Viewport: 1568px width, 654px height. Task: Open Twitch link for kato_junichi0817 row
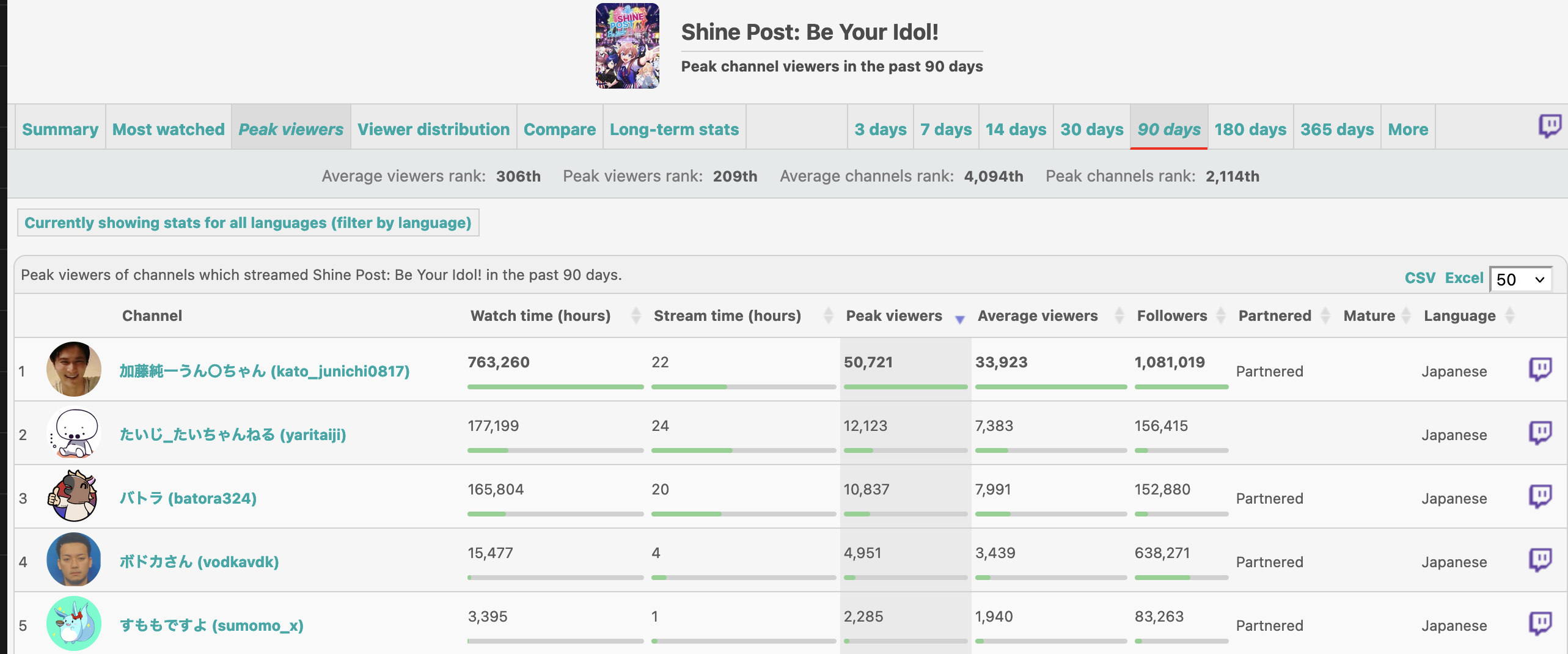click(1541, 369)
